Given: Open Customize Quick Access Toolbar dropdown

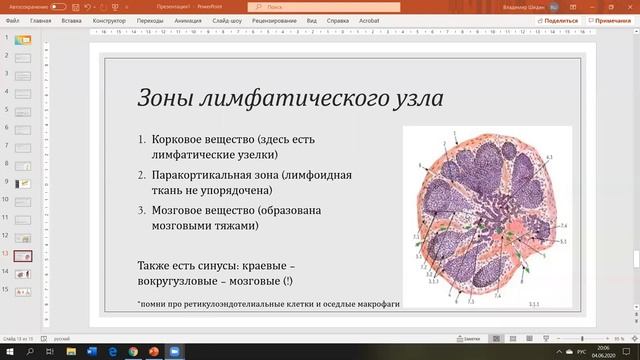Looking at the screenshot, I should coord(127,7).
